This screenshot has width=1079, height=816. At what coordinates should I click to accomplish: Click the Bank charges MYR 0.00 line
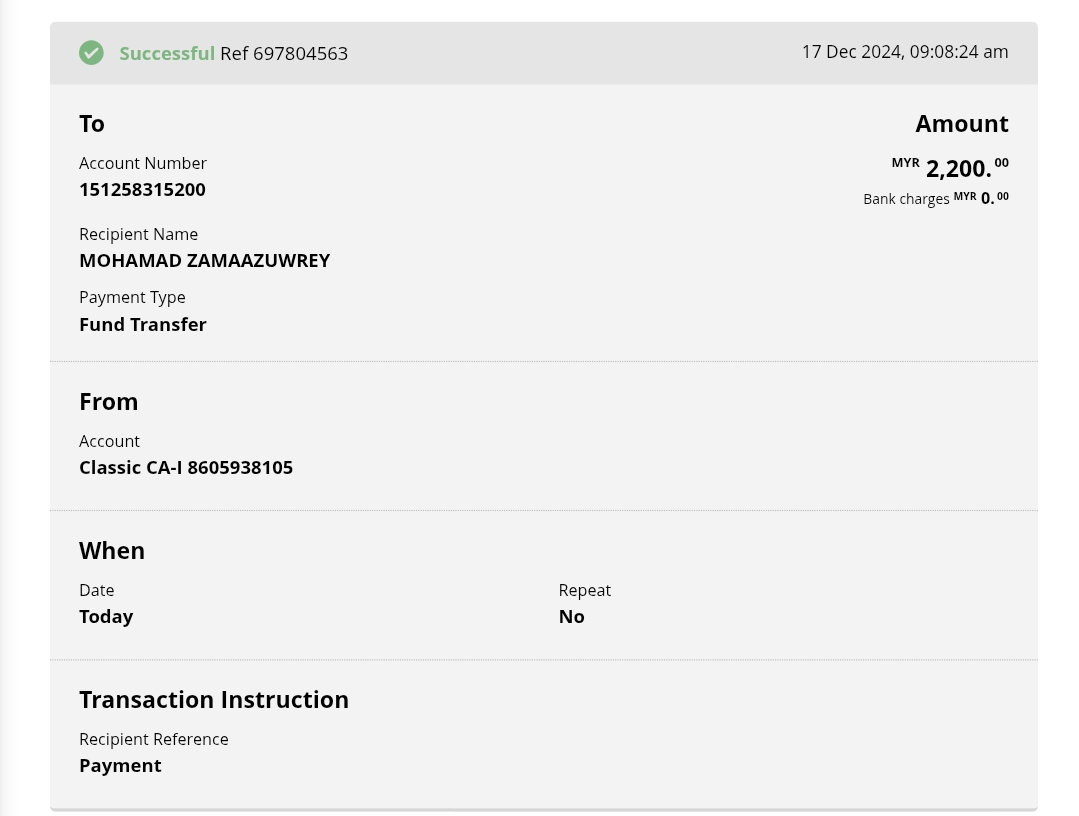[935, 198]
